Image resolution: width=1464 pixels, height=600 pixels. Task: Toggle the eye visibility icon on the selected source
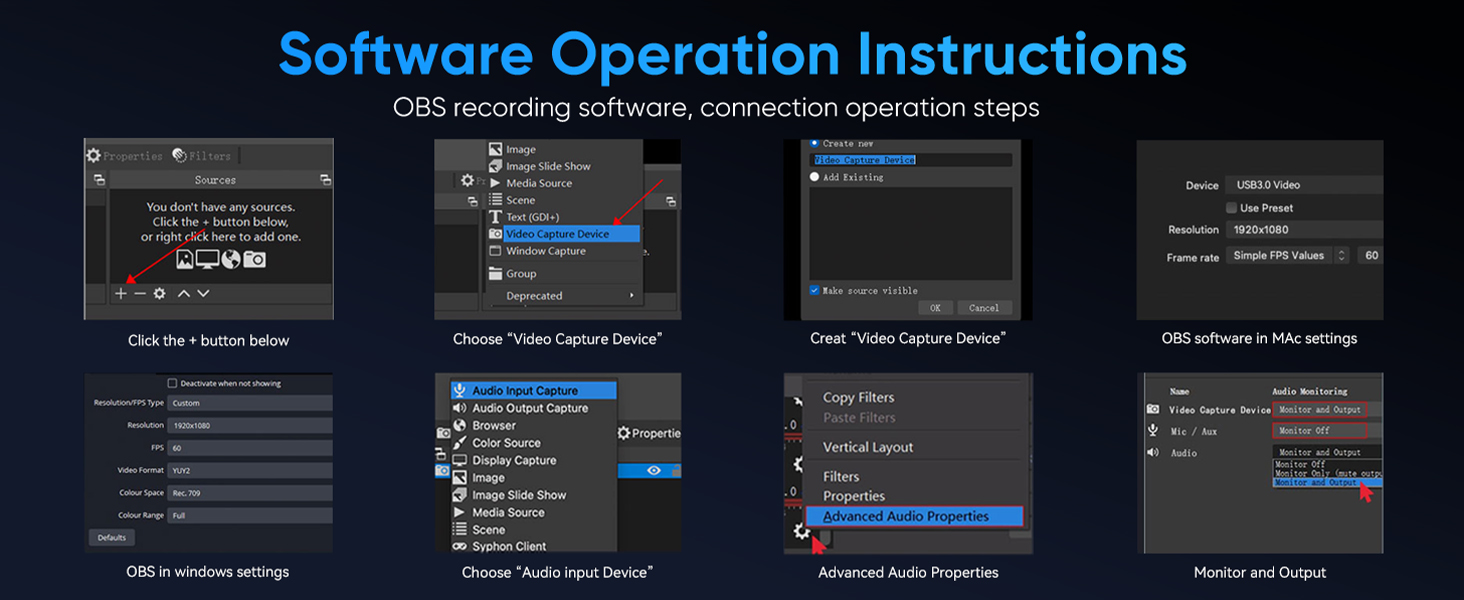pos(654,470)
